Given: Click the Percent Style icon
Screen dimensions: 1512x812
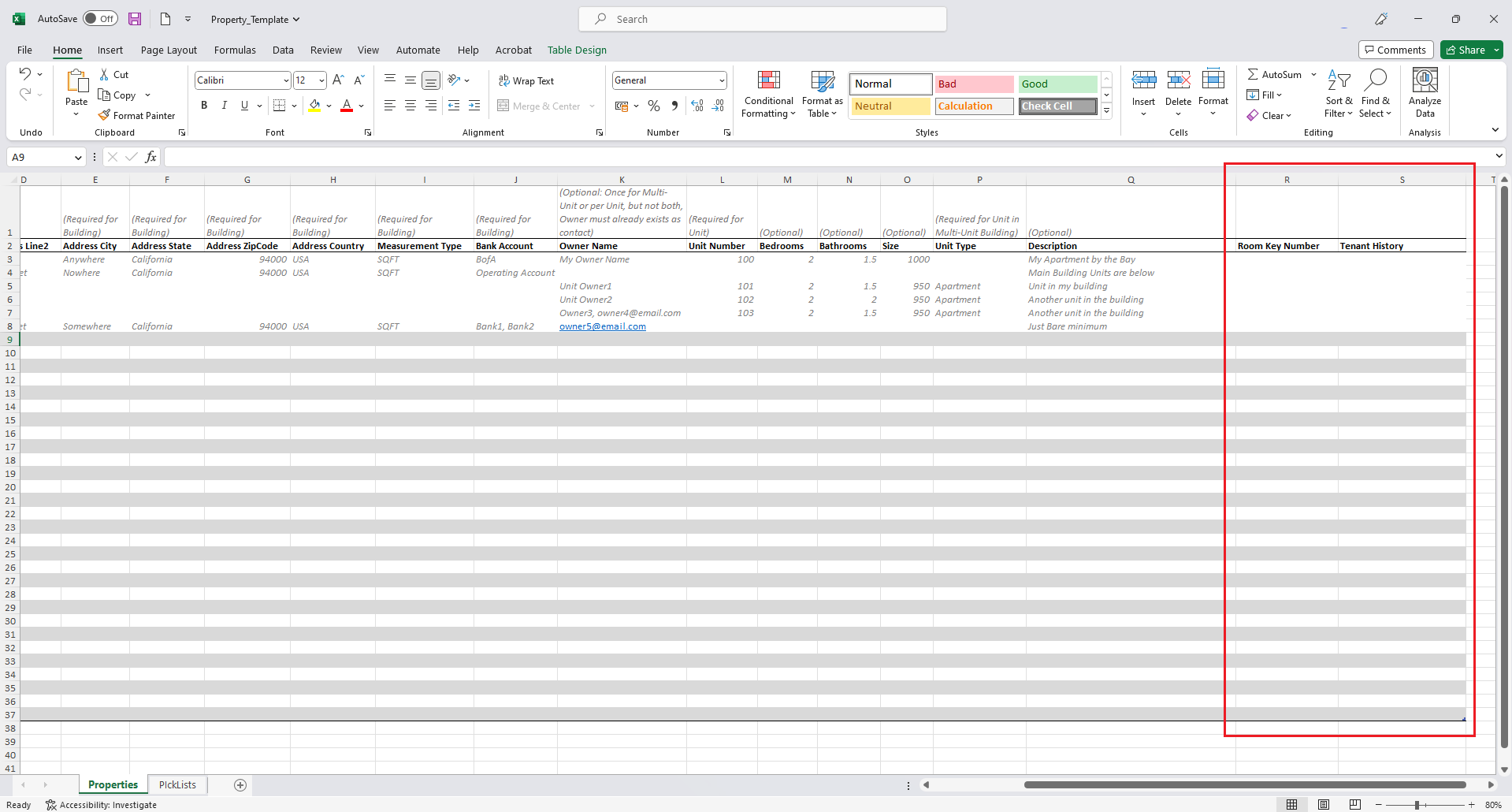Looking at the screenshot, I should point(654,106).
